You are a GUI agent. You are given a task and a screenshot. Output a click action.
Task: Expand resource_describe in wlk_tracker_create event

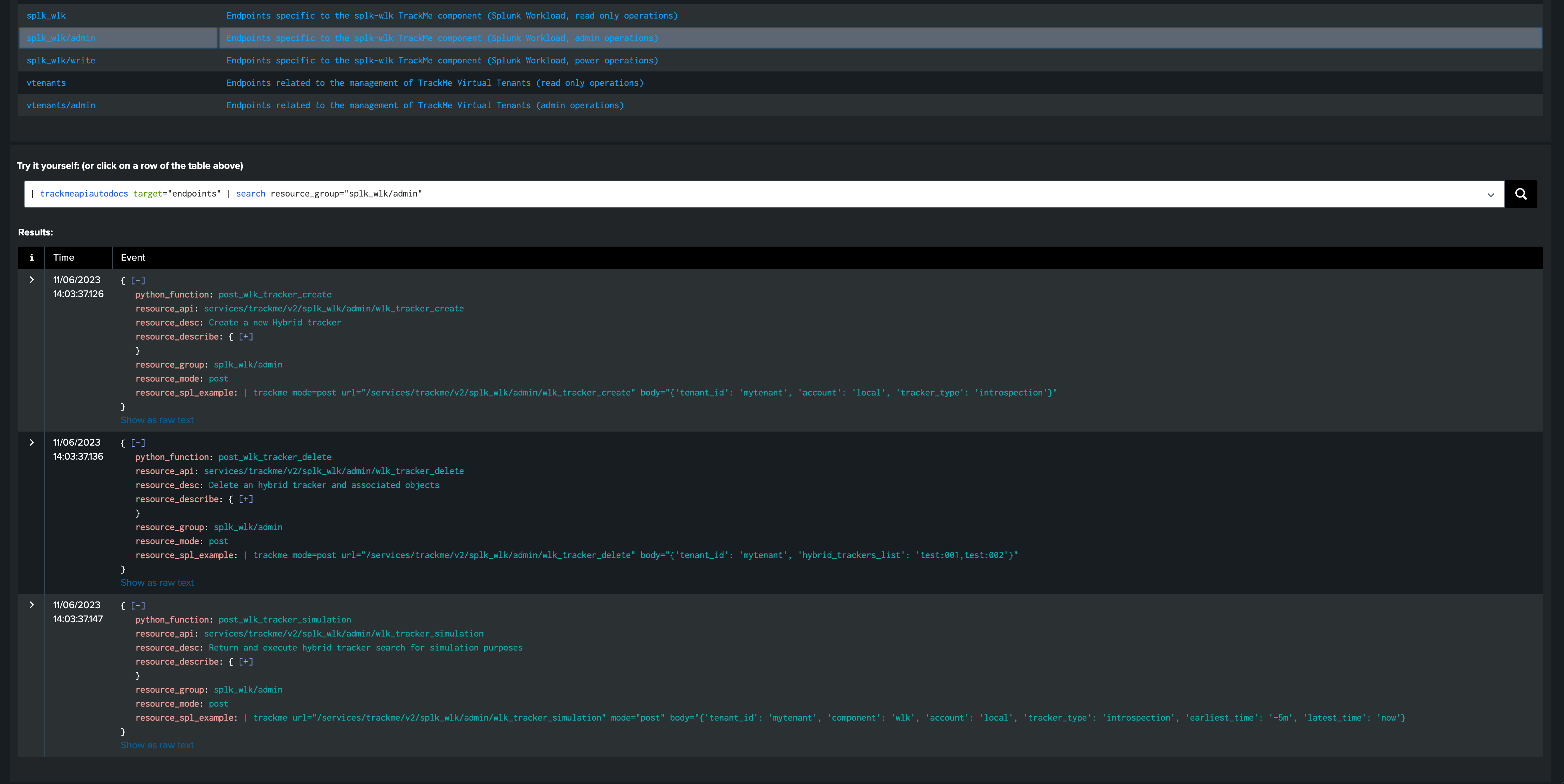[246, 336]
